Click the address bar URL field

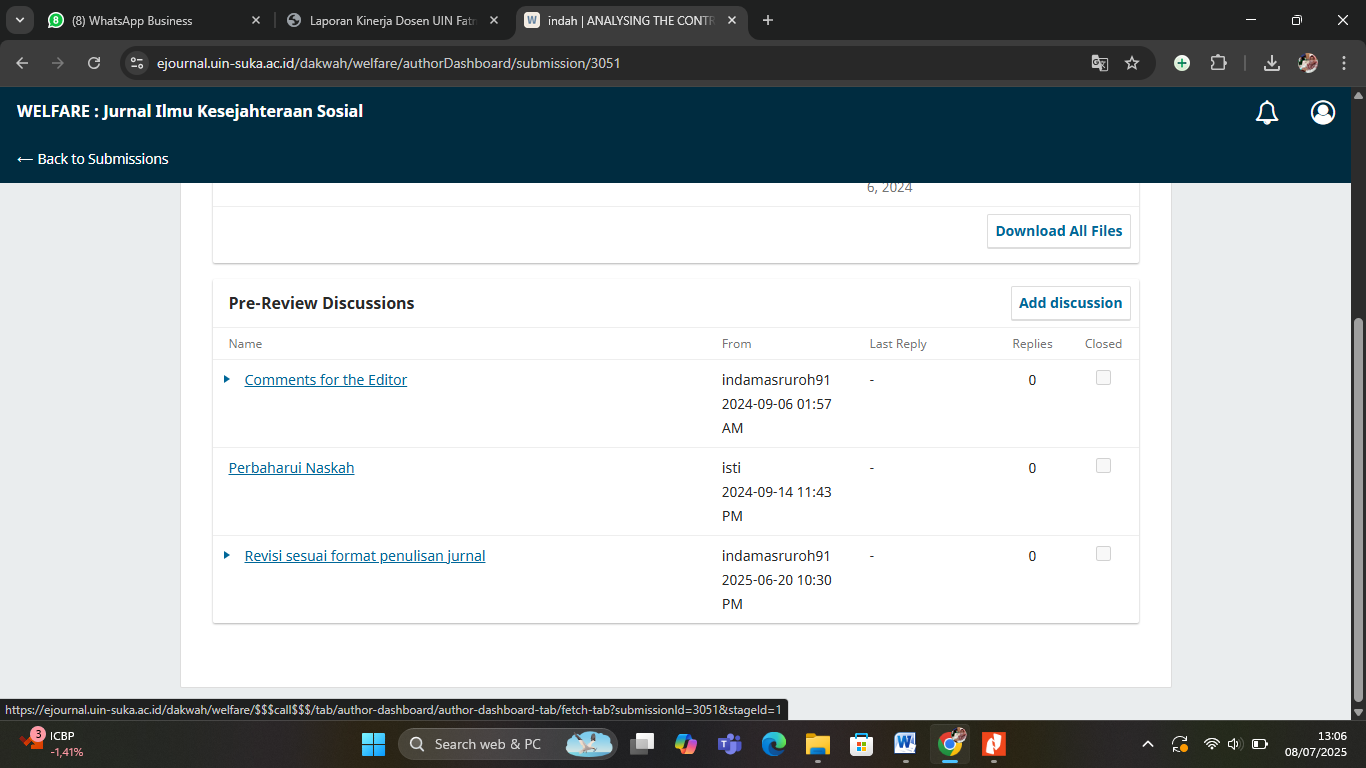(x=600, y=63)
